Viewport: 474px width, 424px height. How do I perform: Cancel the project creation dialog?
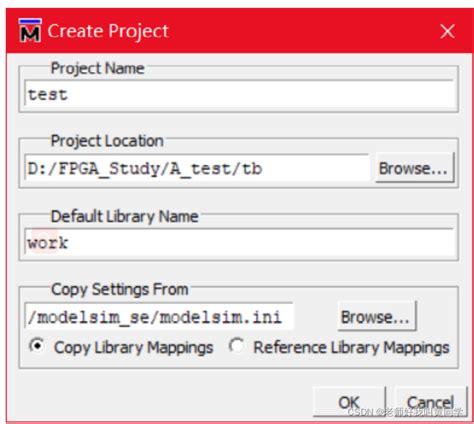click(431, 402)
